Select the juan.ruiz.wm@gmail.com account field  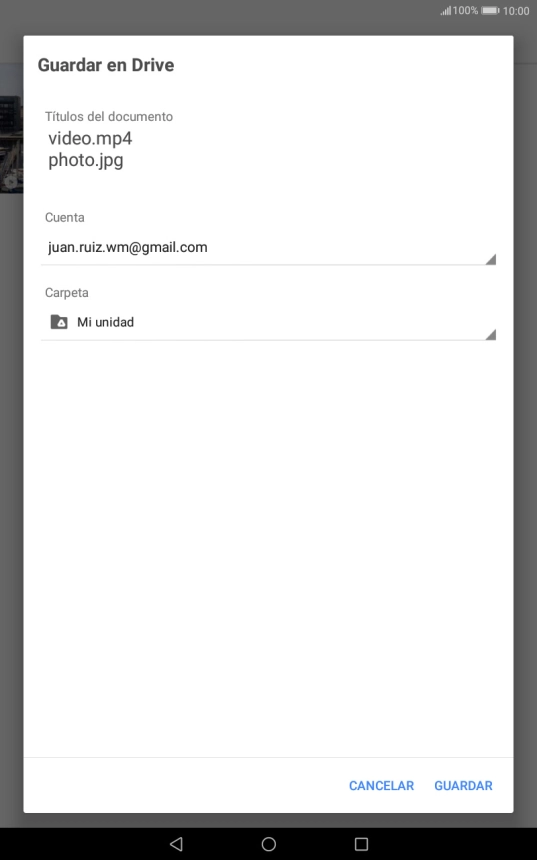coord(268,248)
